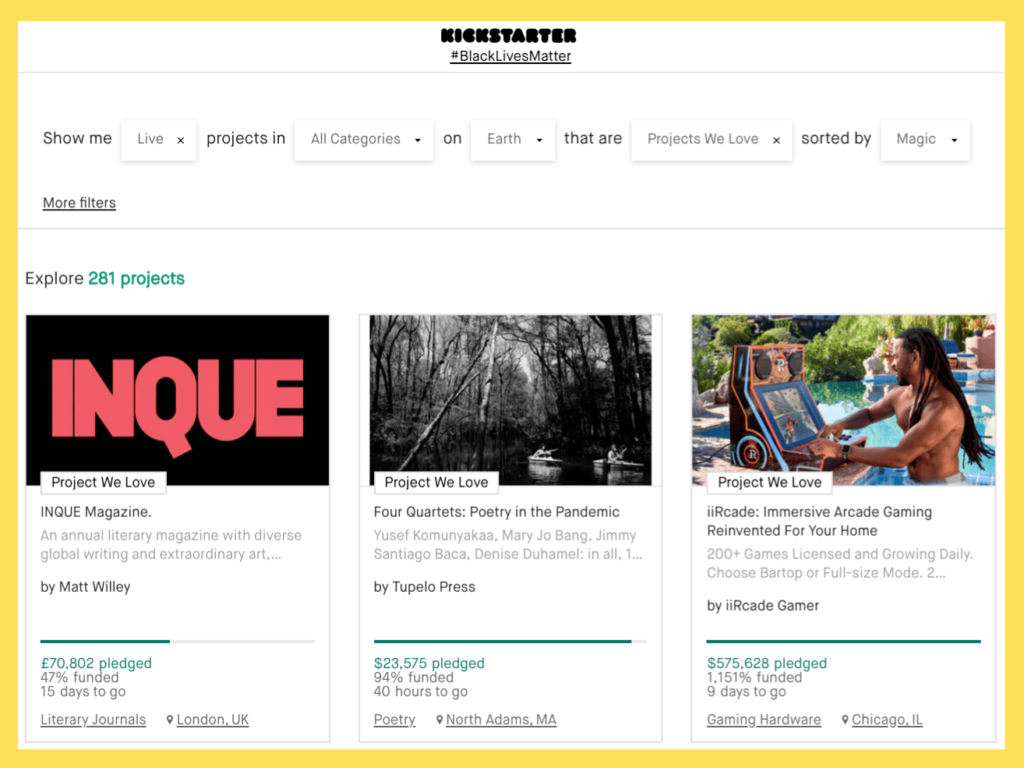Click INQUE description 'An annual literary magazine'

[x=171, y=545]
